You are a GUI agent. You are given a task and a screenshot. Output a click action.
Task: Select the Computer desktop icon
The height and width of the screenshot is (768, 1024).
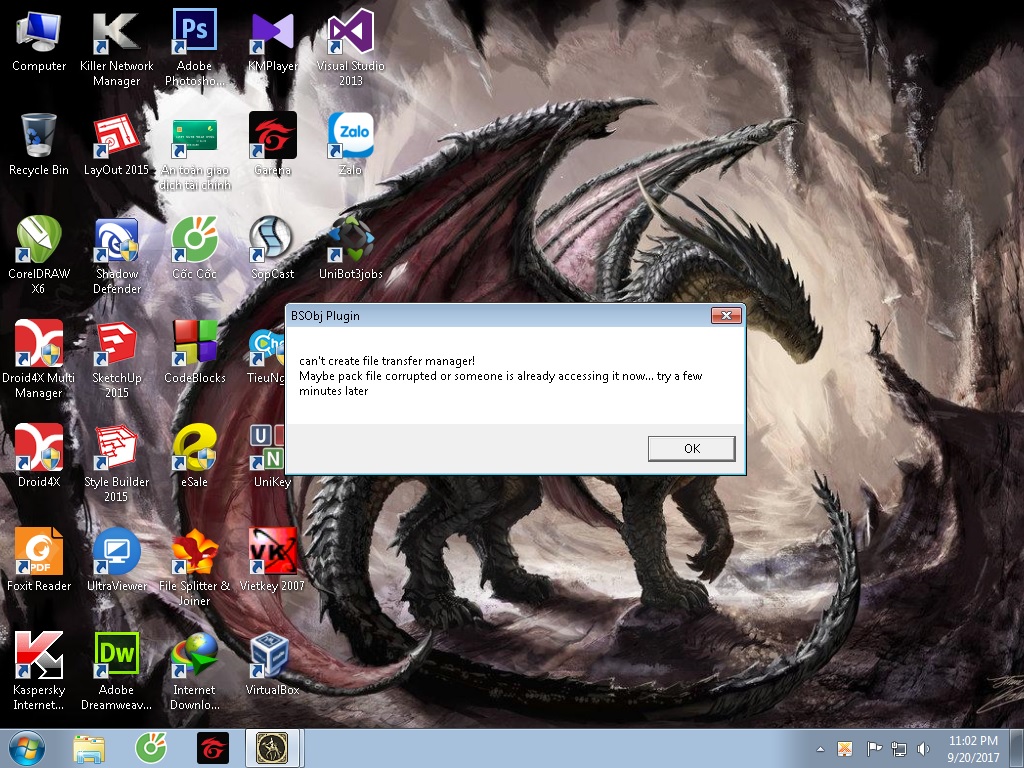click(x=39, y=40)
